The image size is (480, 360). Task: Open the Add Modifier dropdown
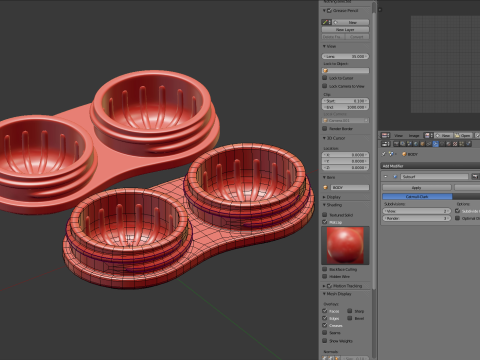(430, 166)
